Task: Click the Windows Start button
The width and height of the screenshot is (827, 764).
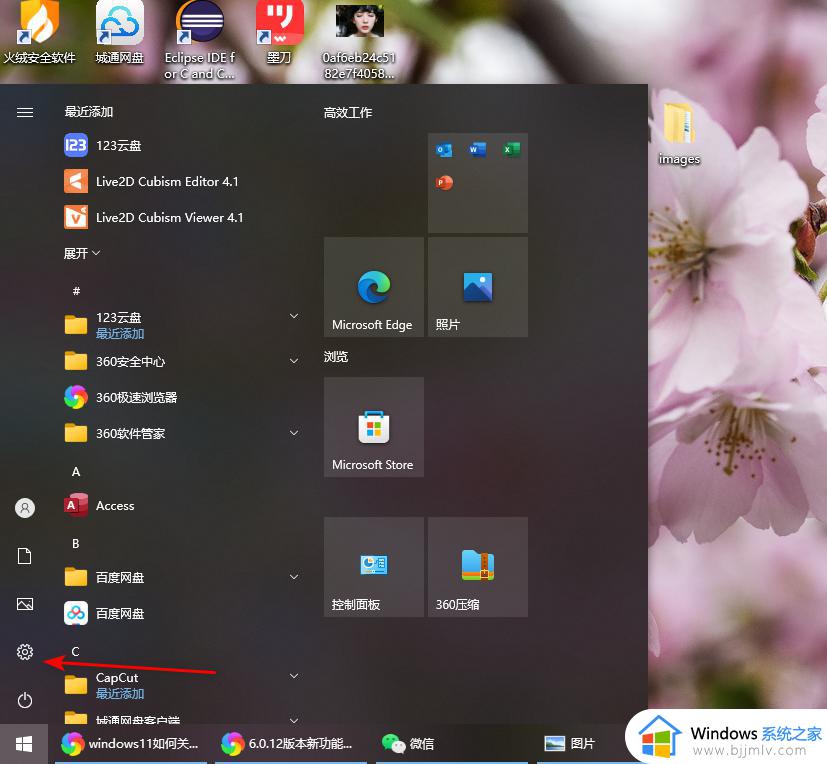Action: pos(24,744)
